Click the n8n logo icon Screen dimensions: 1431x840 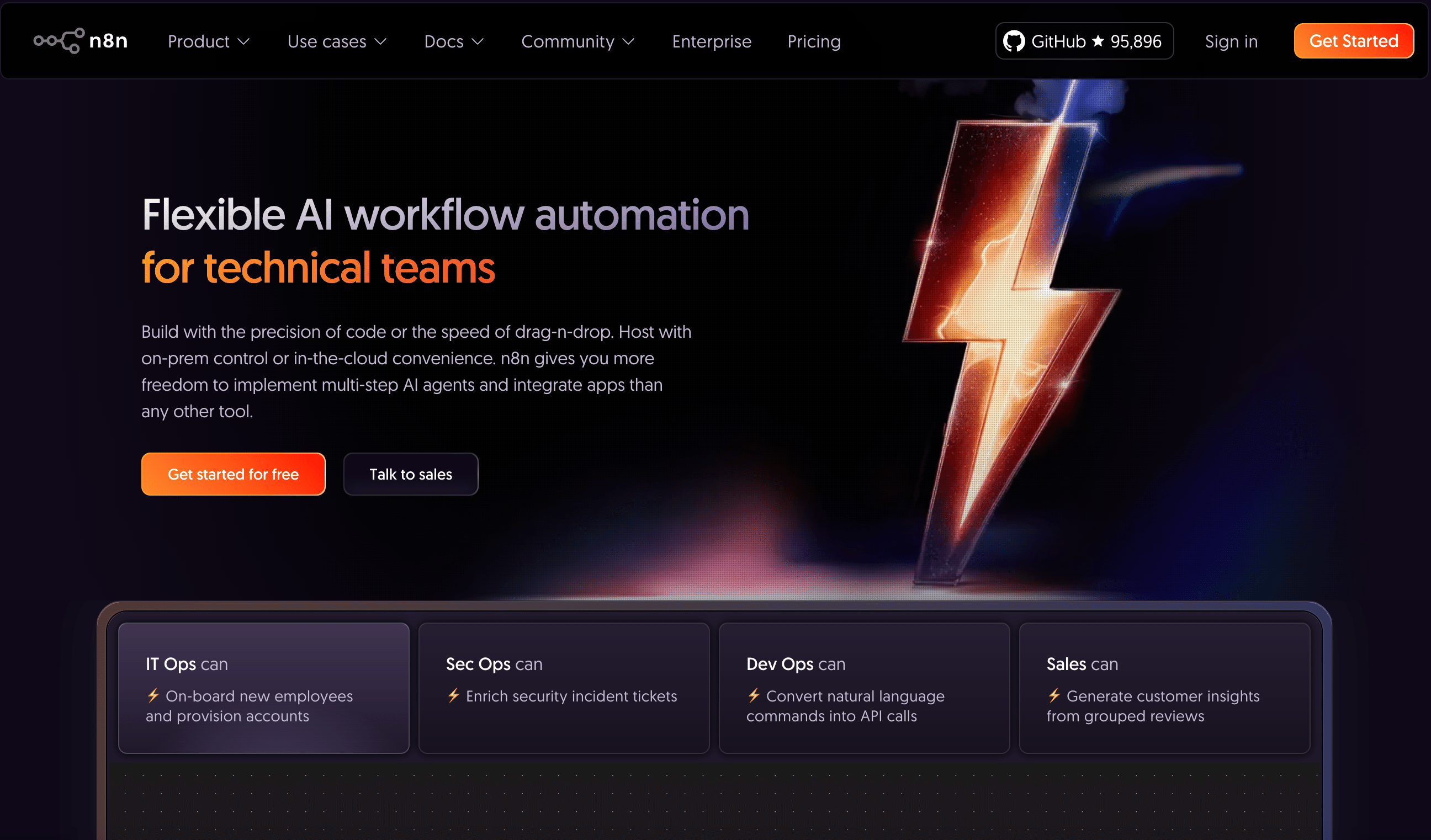click(x=59, y=41)
